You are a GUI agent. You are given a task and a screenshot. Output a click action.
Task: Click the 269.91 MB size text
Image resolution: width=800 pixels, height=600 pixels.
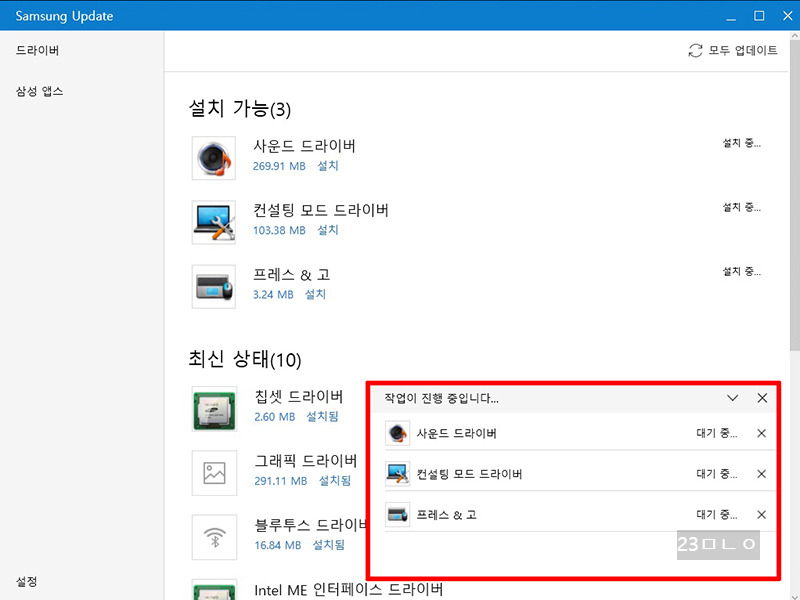tap(279, 166)
